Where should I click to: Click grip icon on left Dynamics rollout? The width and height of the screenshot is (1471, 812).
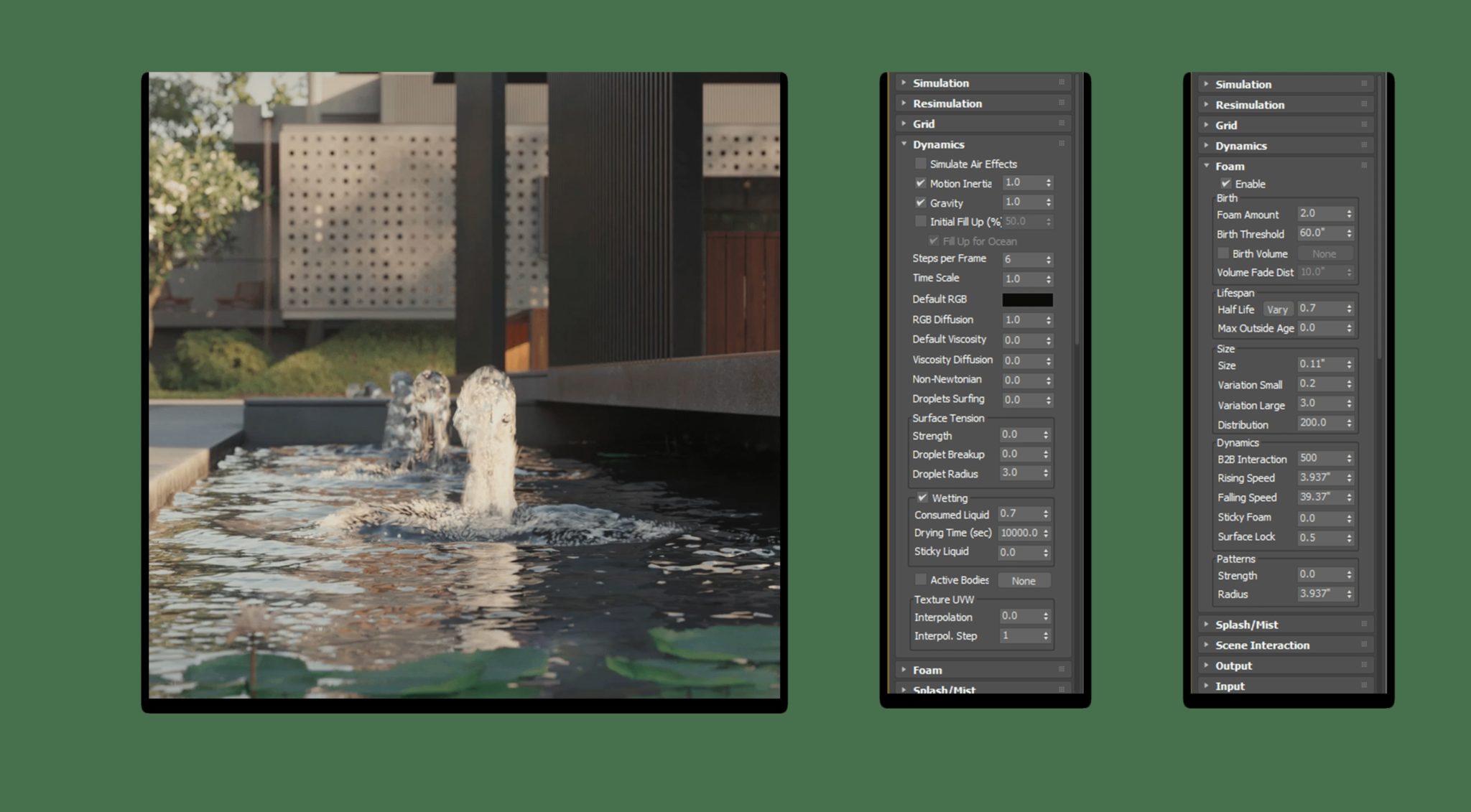click(1061, 144)
